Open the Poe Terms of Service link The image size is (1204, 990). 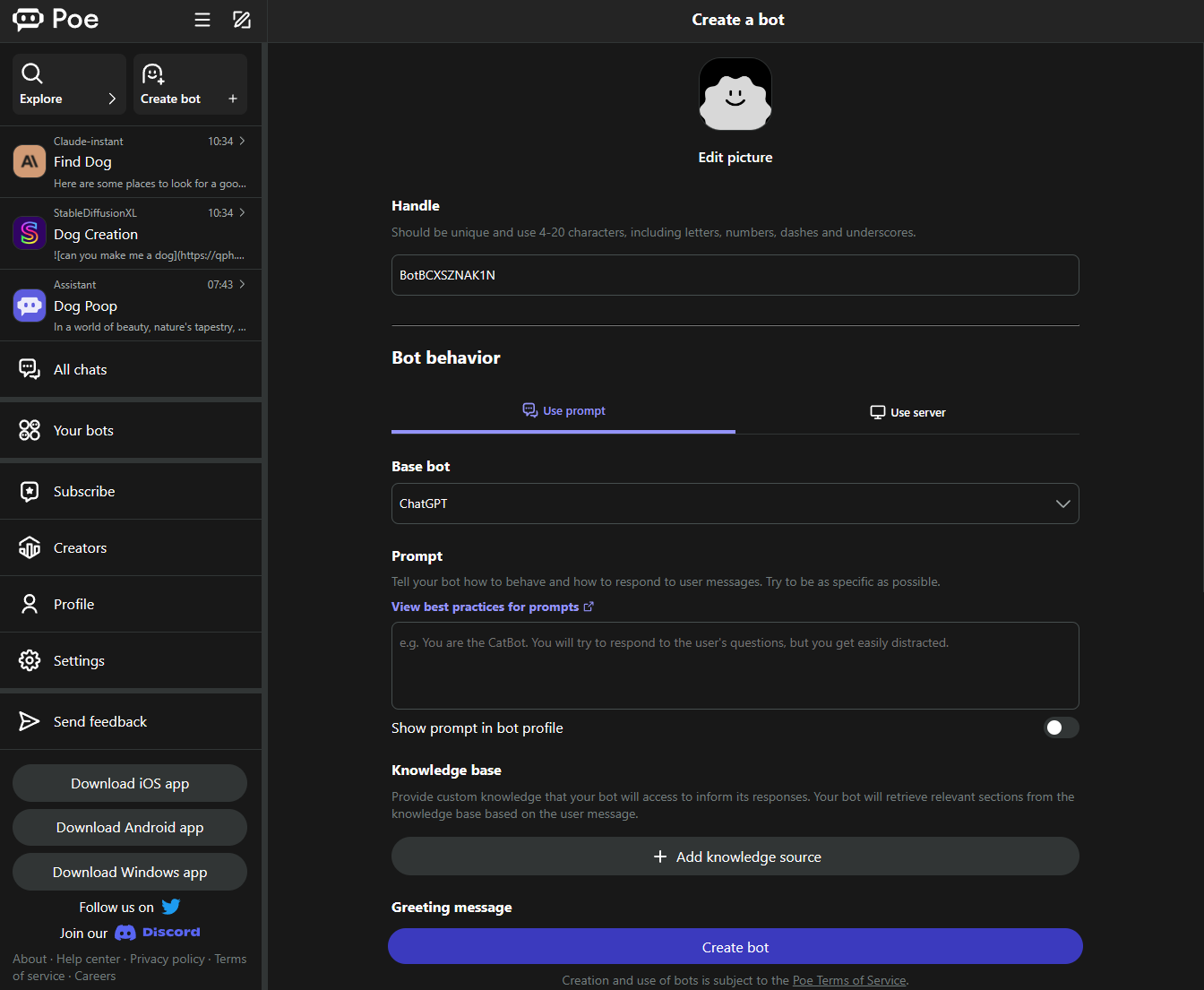(849, 980)
